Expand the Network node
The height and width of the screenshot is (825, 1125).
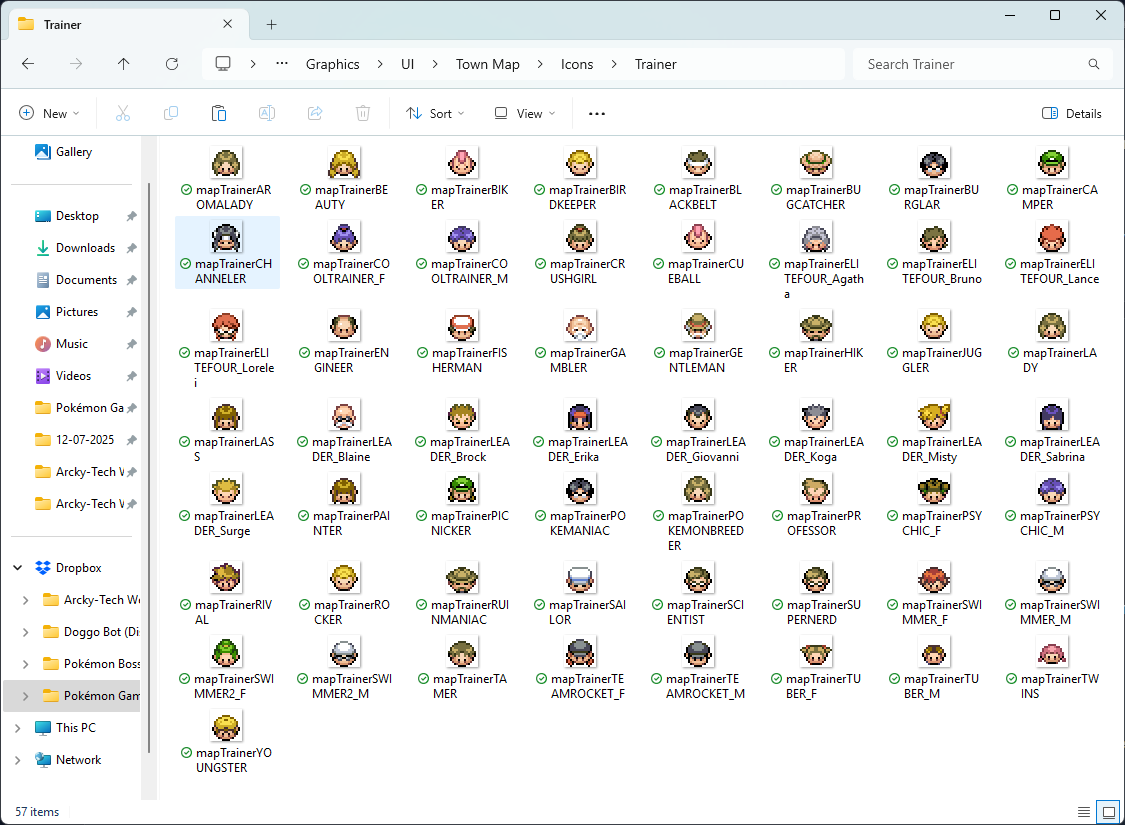point(18,760)
